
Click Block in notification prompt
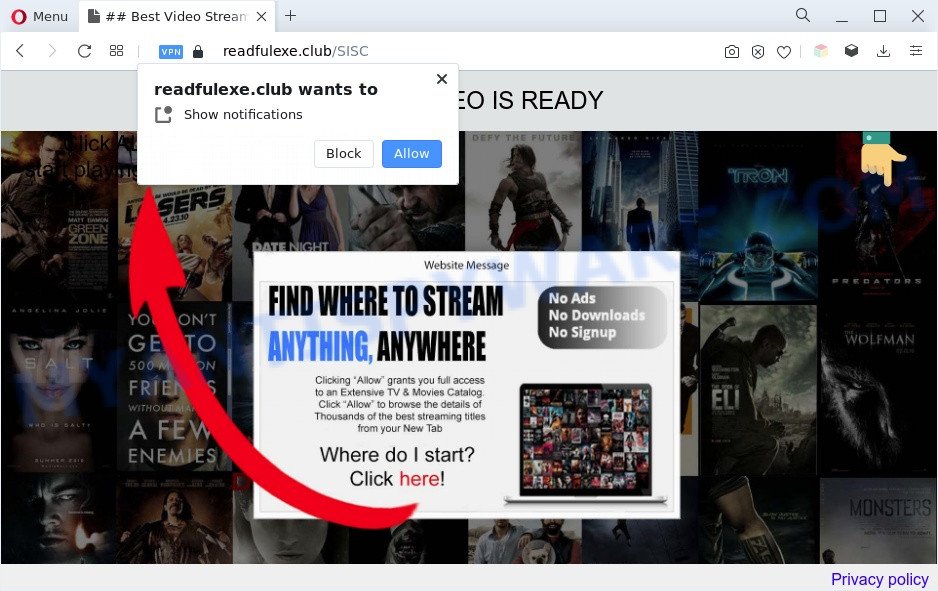point(344,154)
